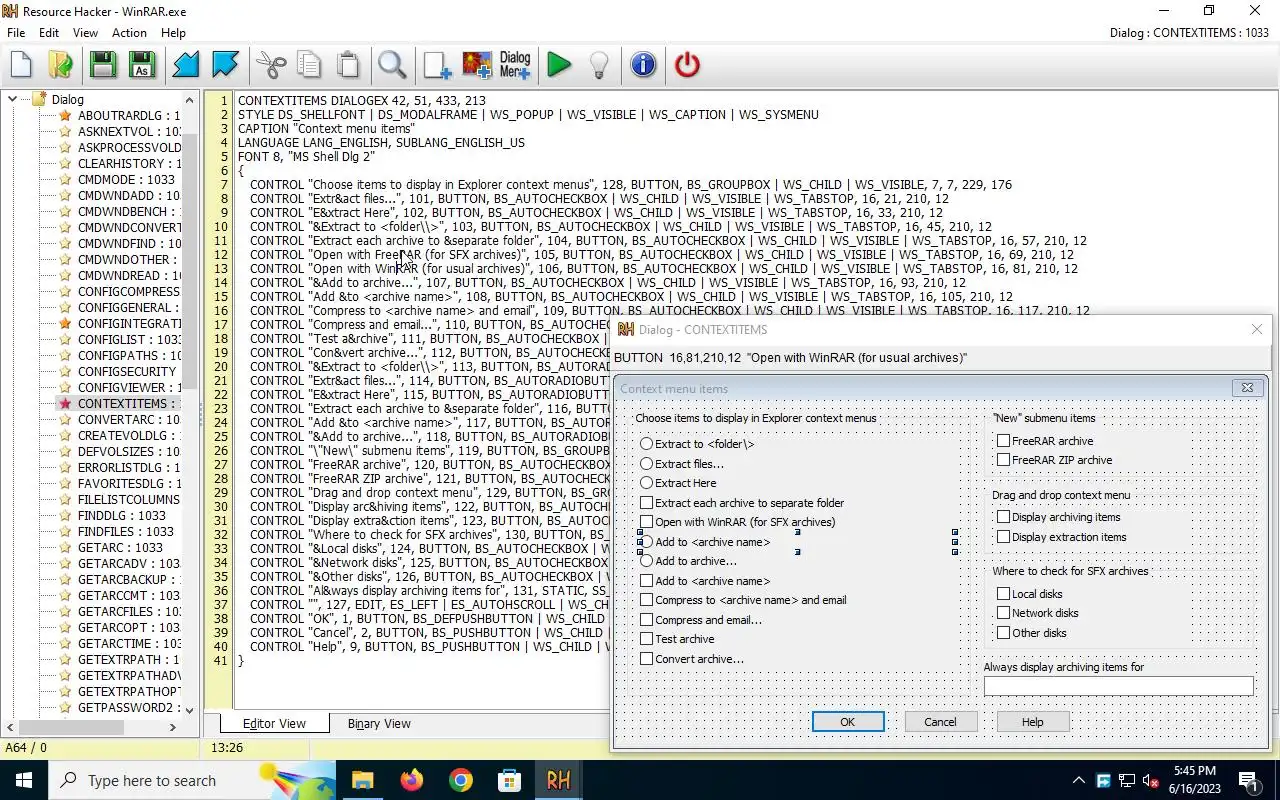The height and width of the screenshot is (800, 1280).
Task: Open the notification center icon
Action: (1248, 780)
